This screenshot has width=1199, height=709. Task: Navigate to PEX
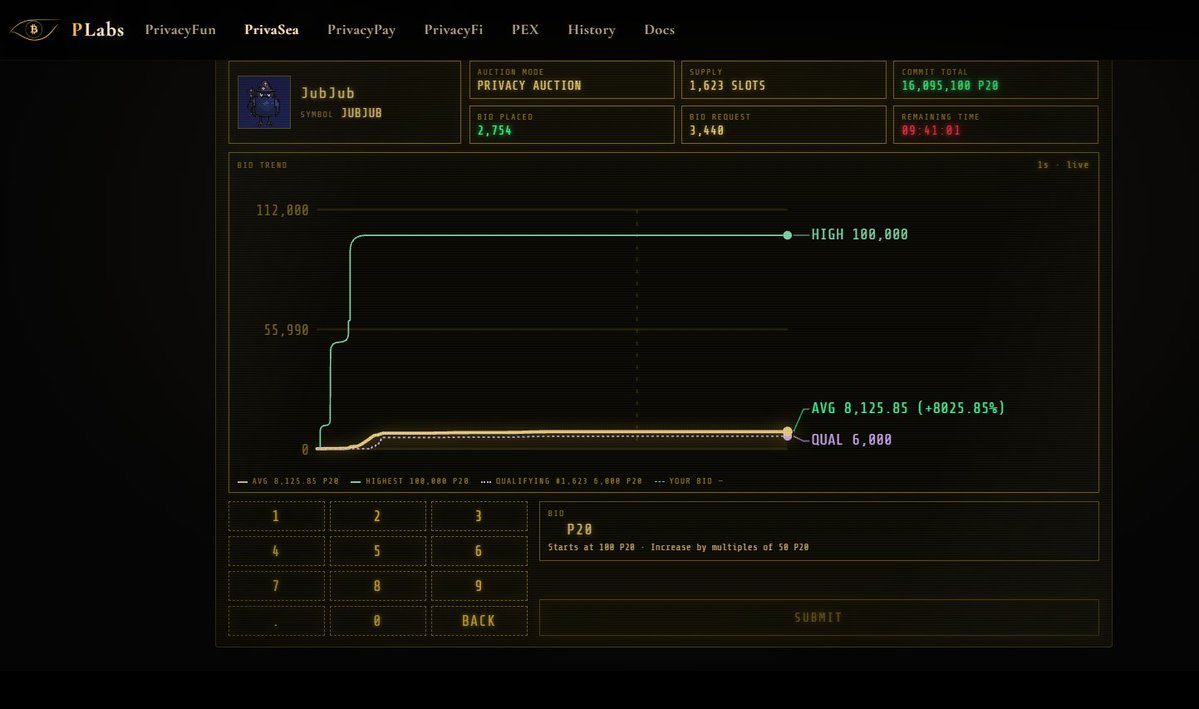point(525,30)
